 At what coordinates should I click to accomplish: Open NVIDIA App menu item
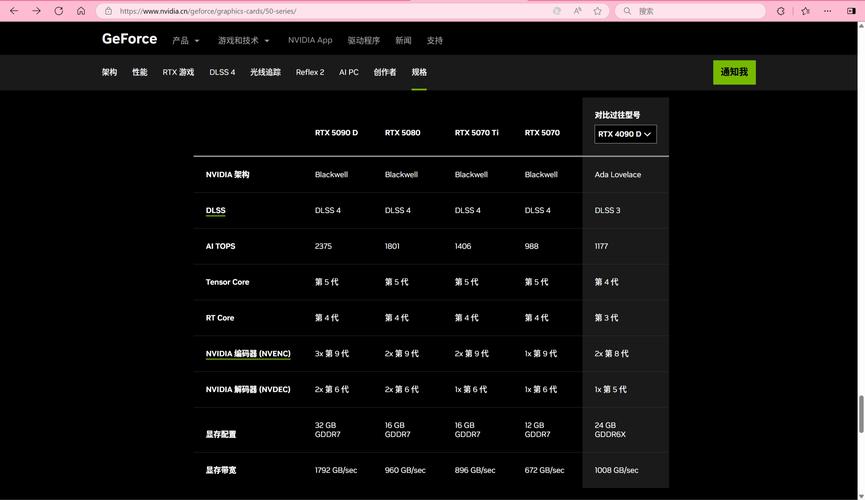(x=310, y=40)
